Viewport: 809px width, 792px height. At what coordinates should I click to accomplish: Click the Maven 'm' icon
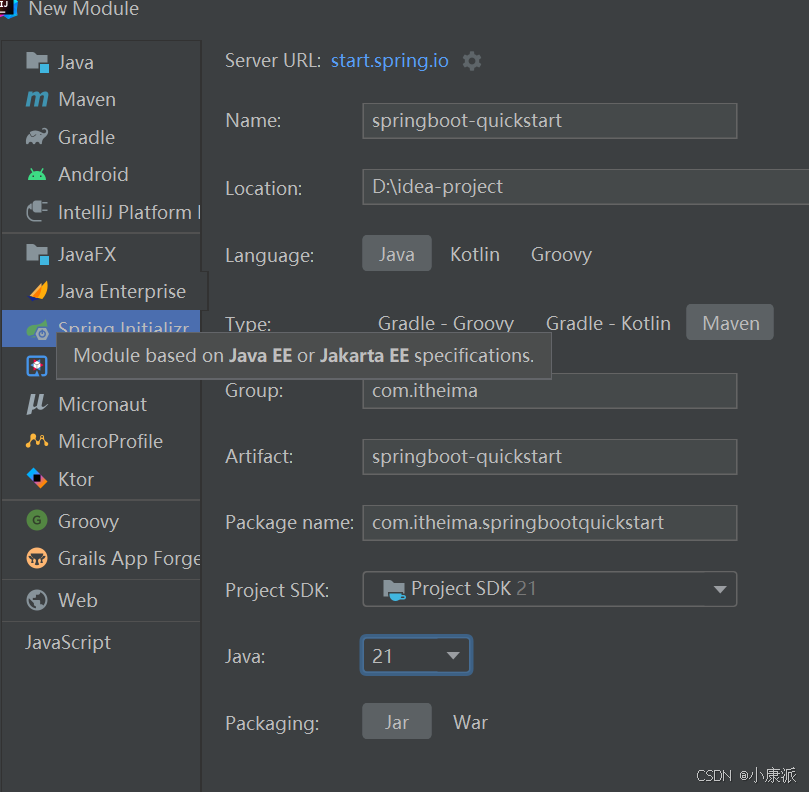pyautogui.click(x=37, y=99)
